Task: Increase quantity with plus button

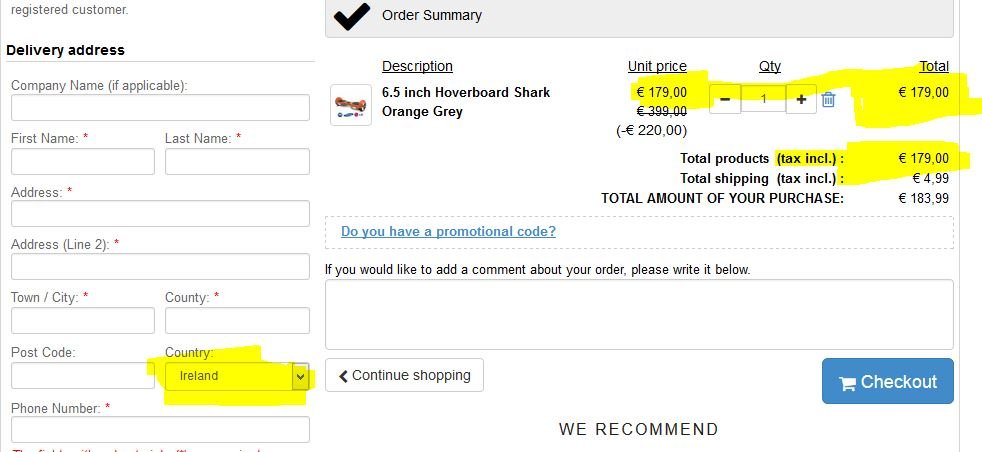Action: pyautogui.click(x=801, y=99)
